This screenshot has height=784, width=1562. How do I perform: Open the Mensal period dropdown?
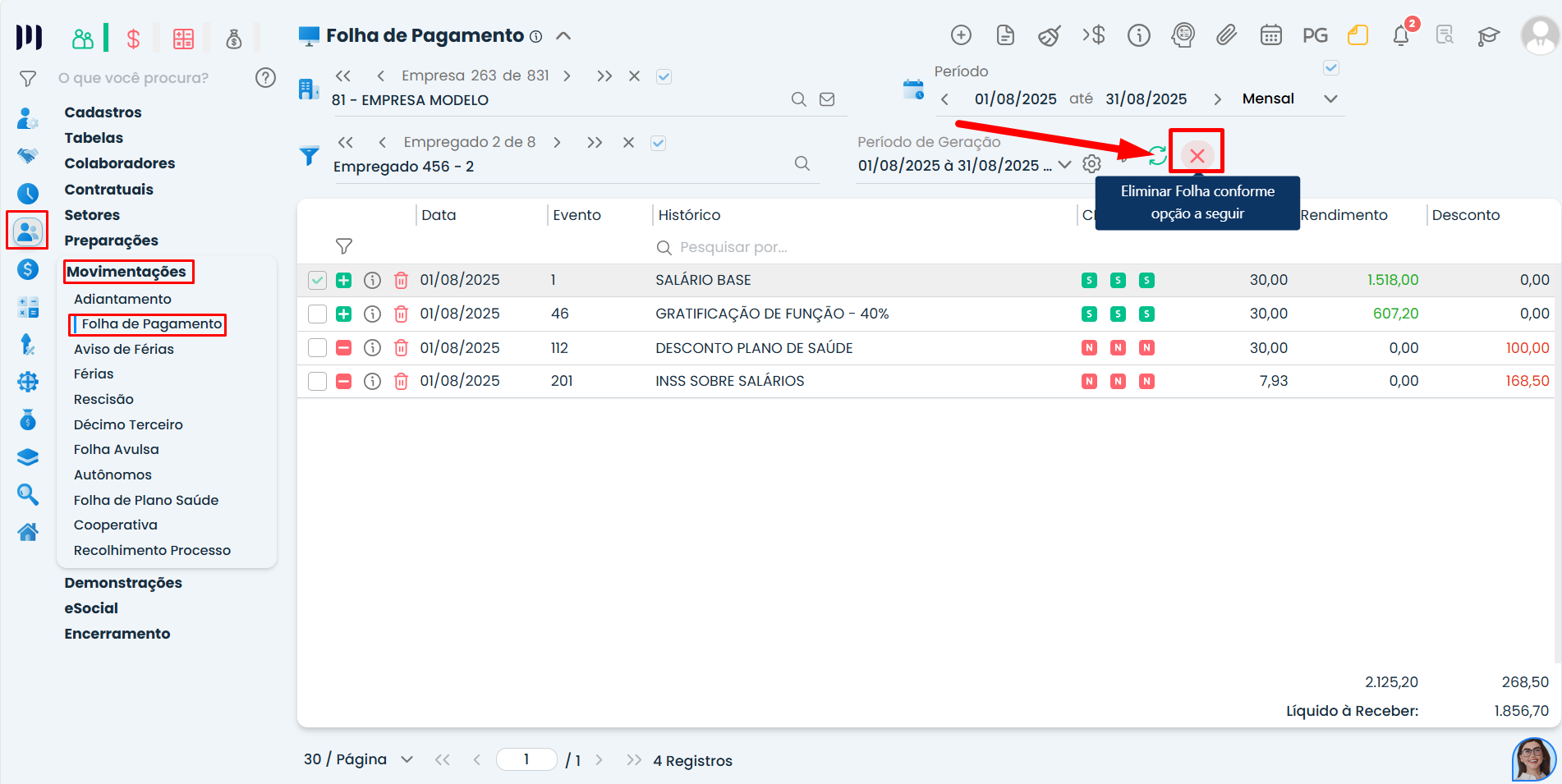coord(1330,99)
